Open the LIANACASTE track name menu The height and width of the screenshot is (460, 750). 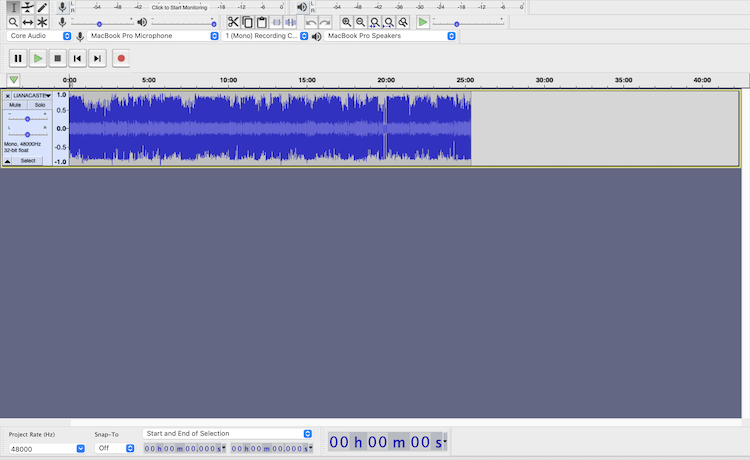click(x=32, y=95)
